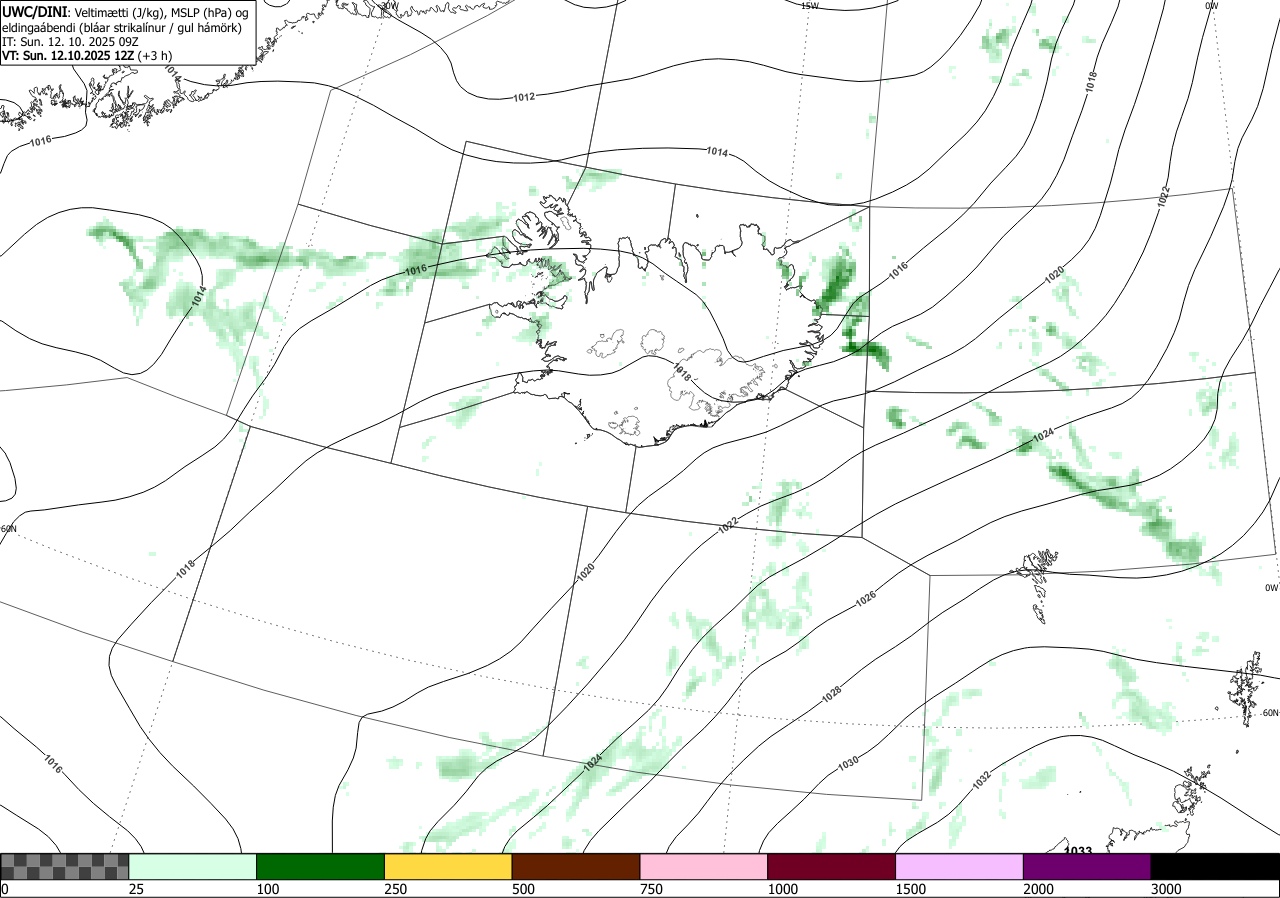This screenshot has height=898, width=1280.
Task: Select the lavender 1500–2000 legend swatch
Action: pyautogui.click(x=960, y=866)
